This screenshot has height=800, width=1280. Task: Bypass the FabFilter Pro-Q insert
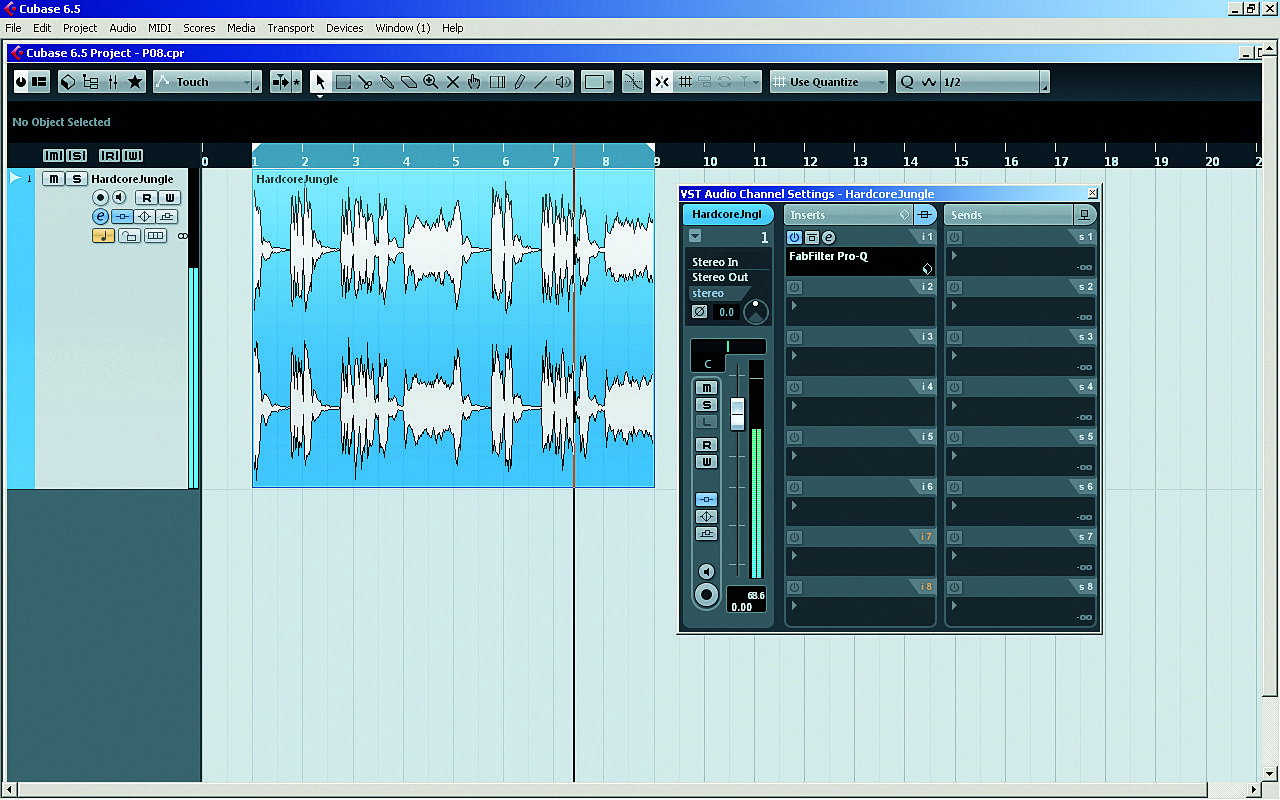pyautogui.click(x=812, y=237)
